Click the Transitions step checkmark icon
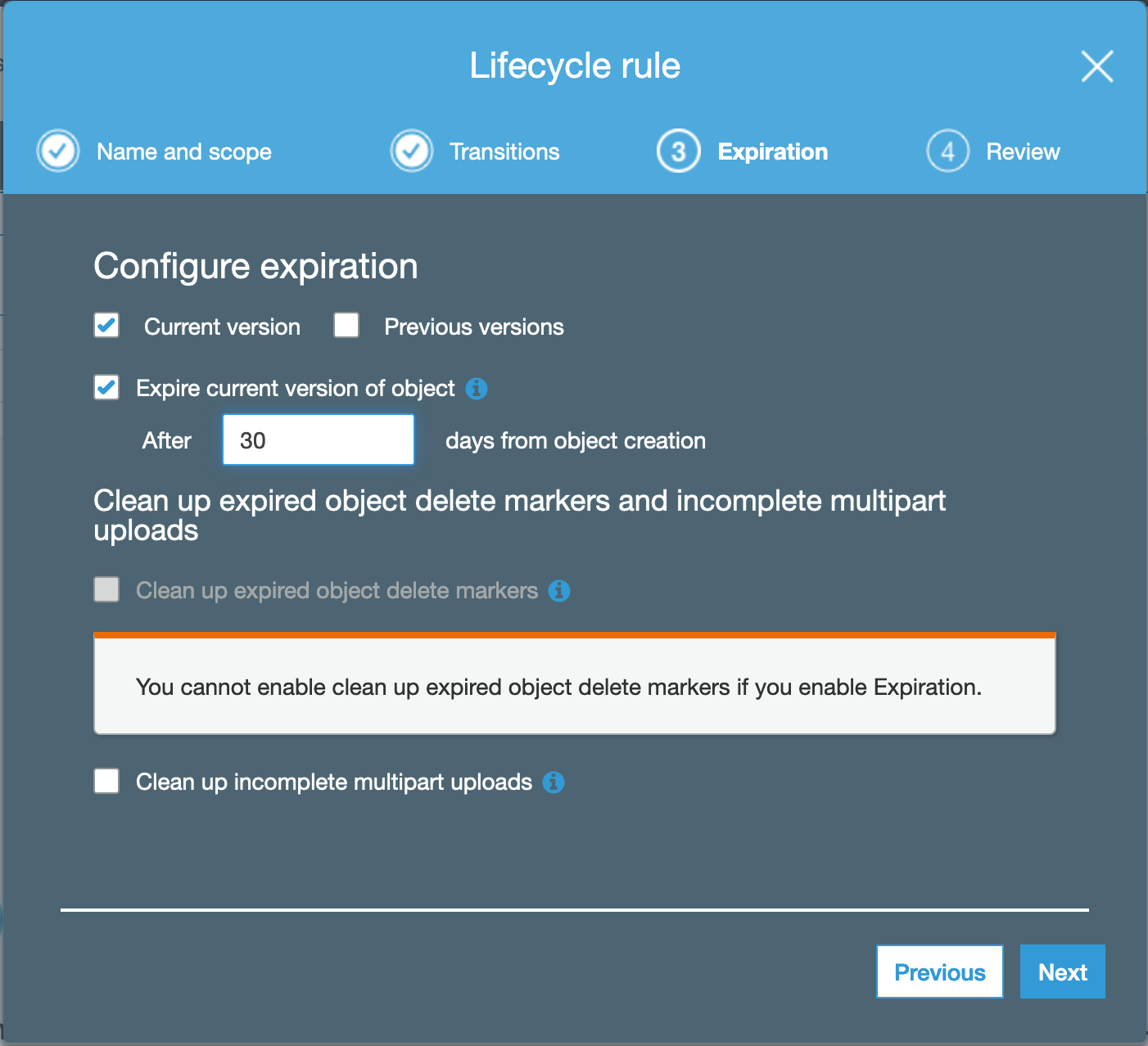Screen dimensions: 1148x1046 point(412,151)
